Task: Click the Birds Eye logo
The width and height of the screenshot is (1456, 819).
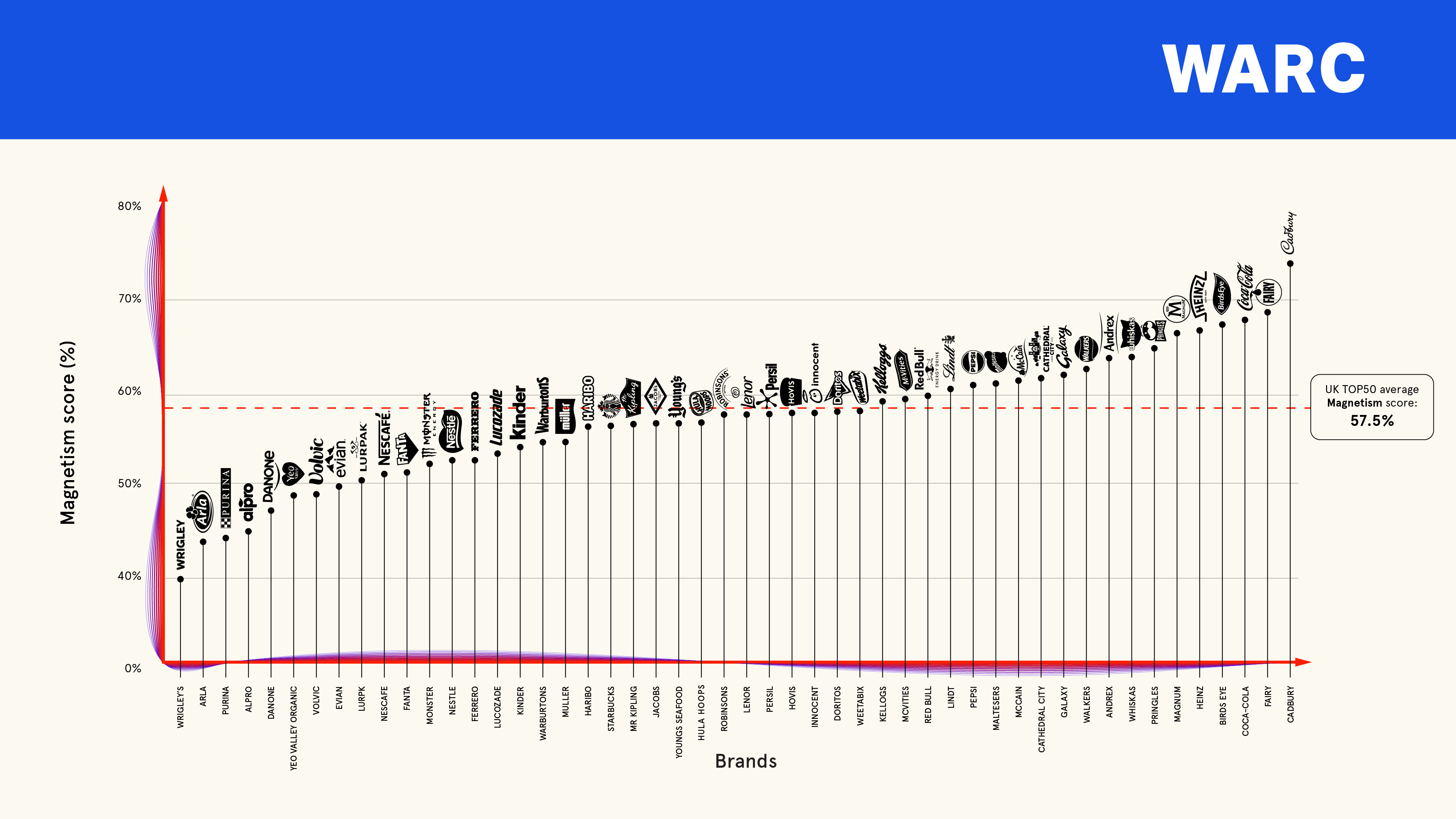Action: 1222,294
